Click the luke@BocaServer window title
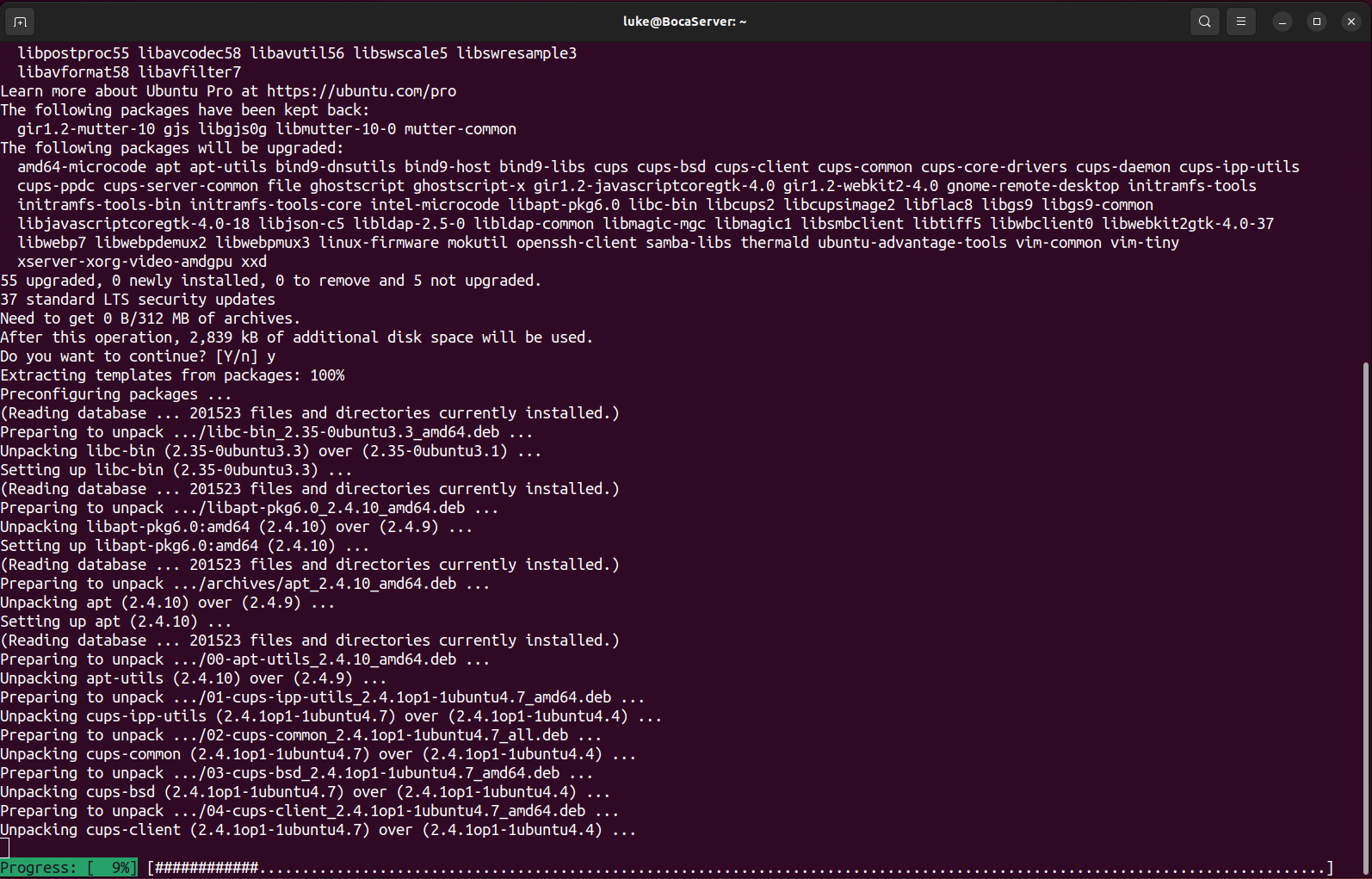The width and height of the screenshot is (1372, 879). 684,22
